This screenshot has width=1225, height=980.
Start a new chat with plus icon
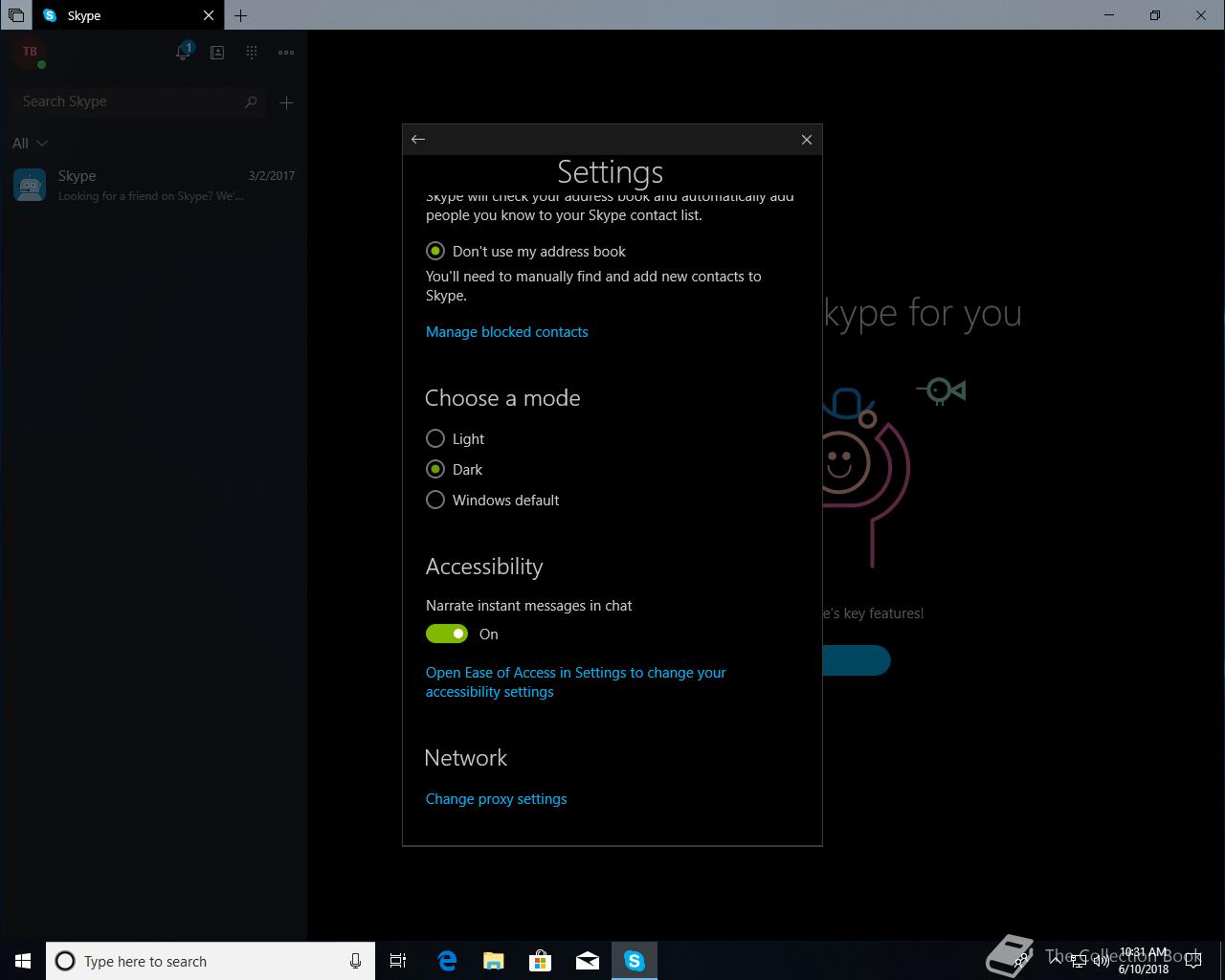286,102
